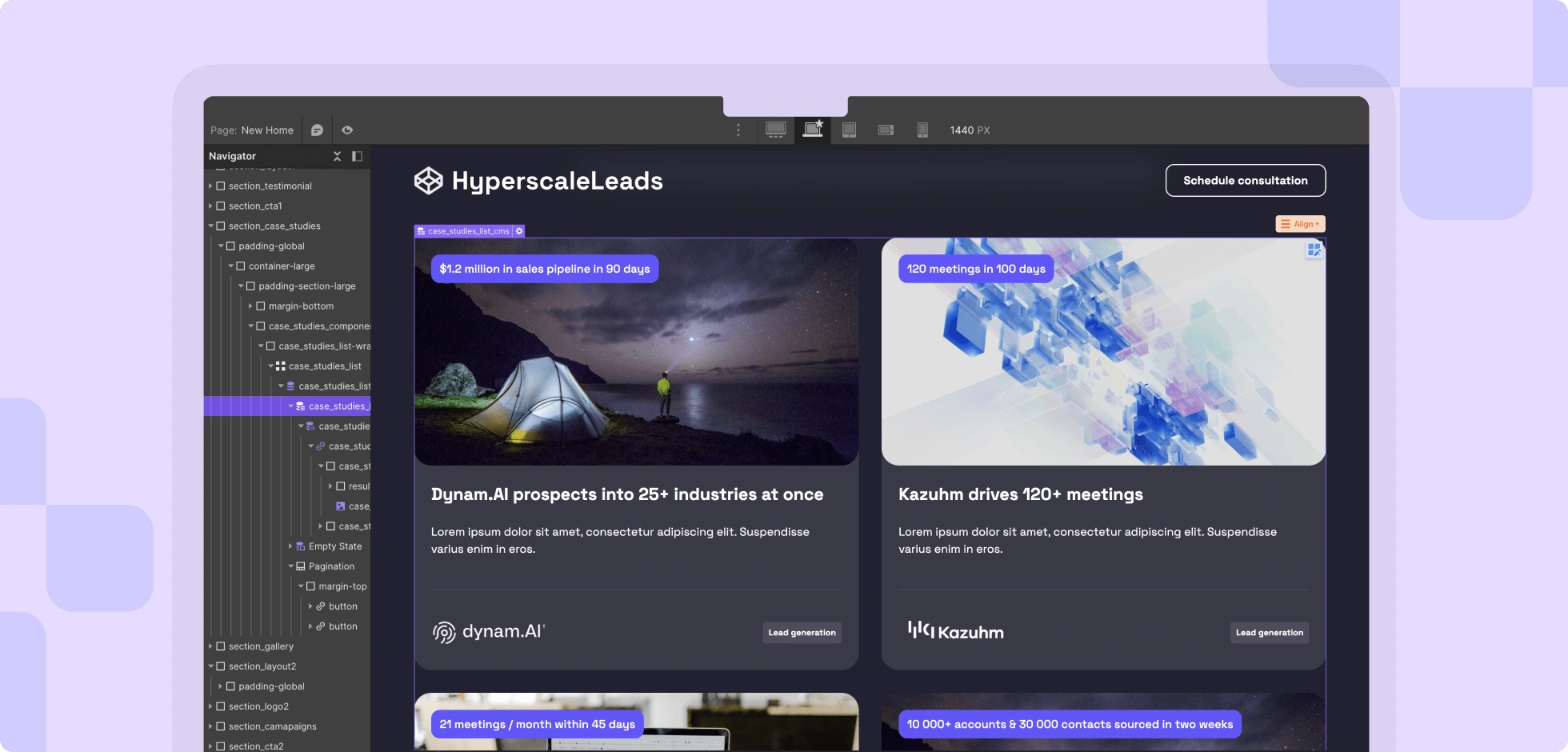The width and height of the screenshot is (1568, 752).
Task: Click the 10 000+ accounts sourced badge
Action: click(1070, 724)
